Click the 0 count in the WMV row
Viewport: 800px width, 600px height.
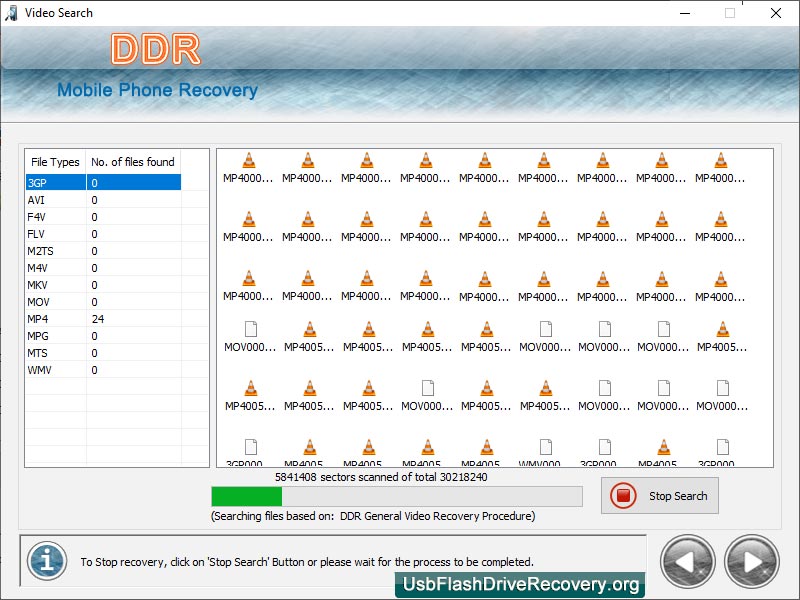pyautogui.click(x=94, y=370)
